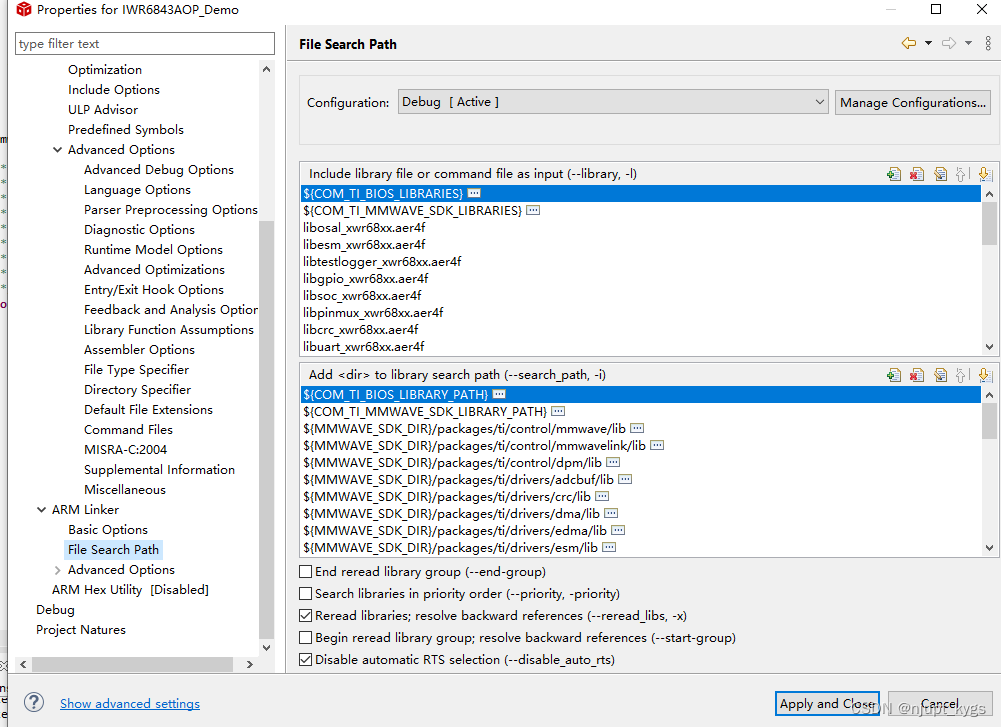Click Edit icon in library file list toolbar
1001x727 pixels.
[x=940, y=174]
